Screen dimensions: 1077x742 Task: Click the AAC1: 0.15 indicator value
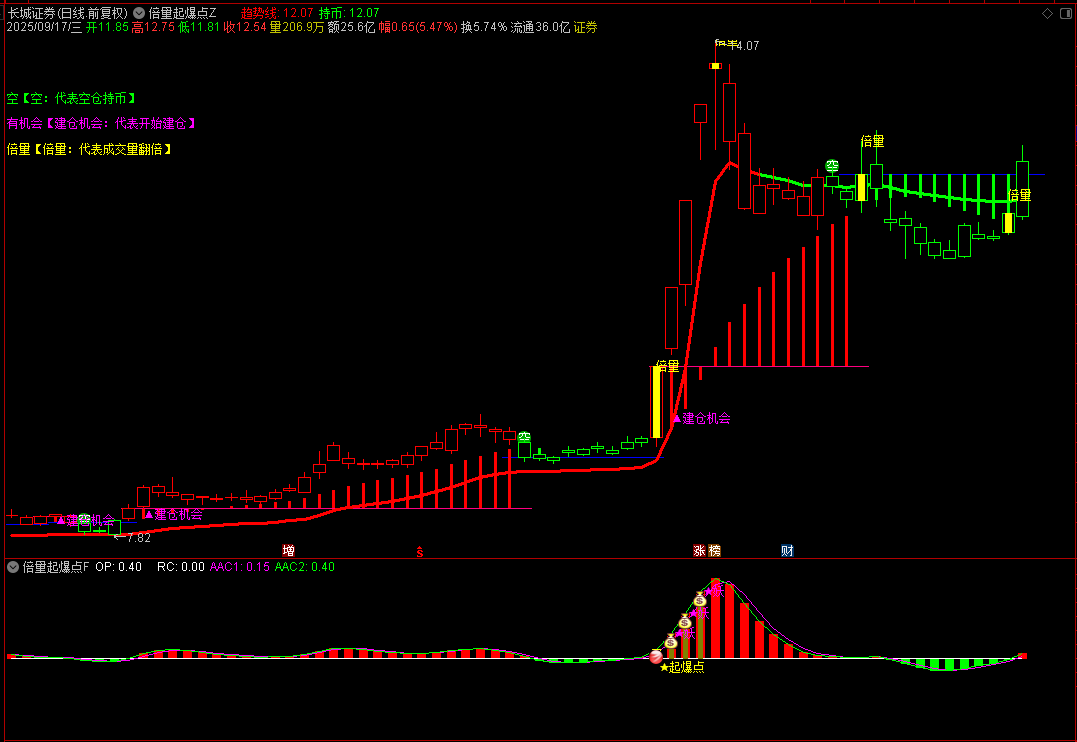(x=240, y=567)
